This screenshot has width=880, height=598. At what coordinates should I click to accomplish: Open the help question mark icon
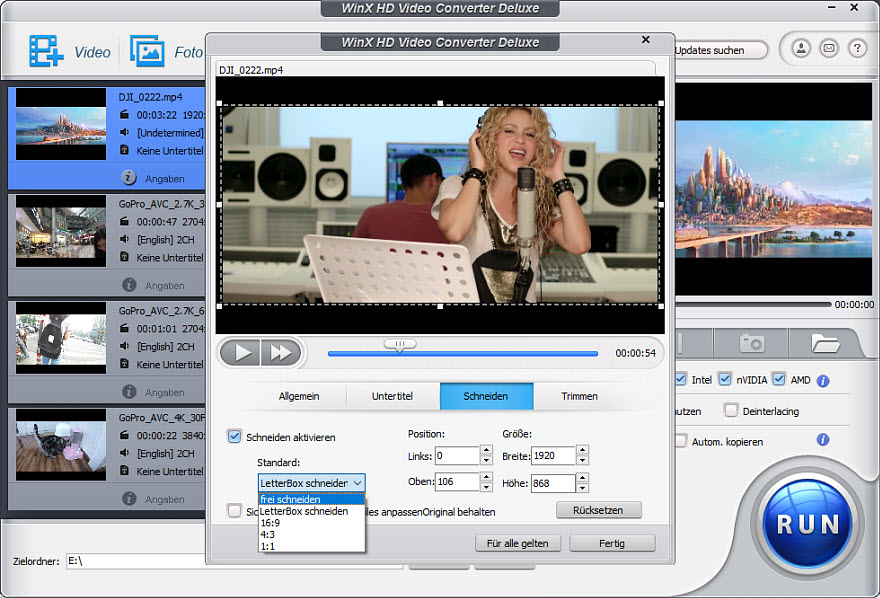click(857, 49)
